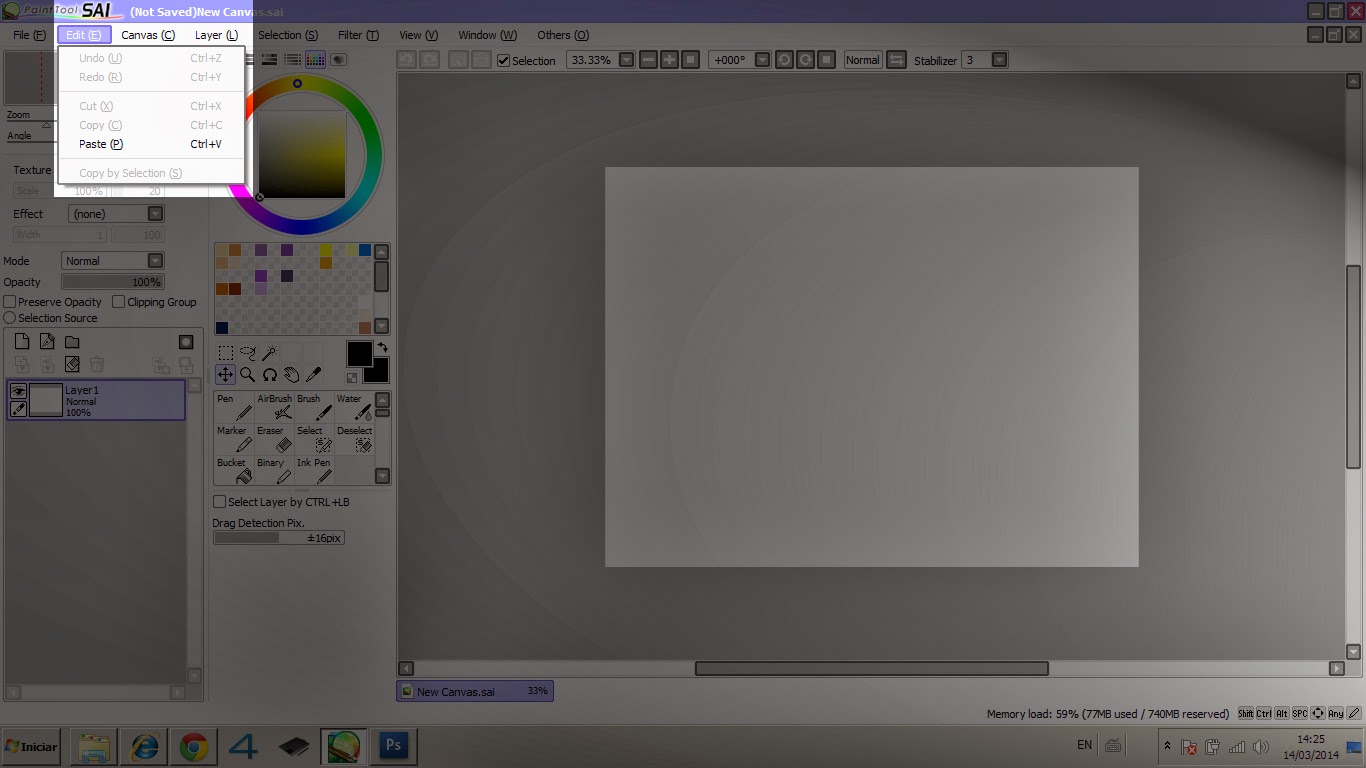Image resolution: width=1366 pixels, height=768 pixels.
Task: Uncheck the Selection checkbox in the toolbar
Action: point(502,60)
